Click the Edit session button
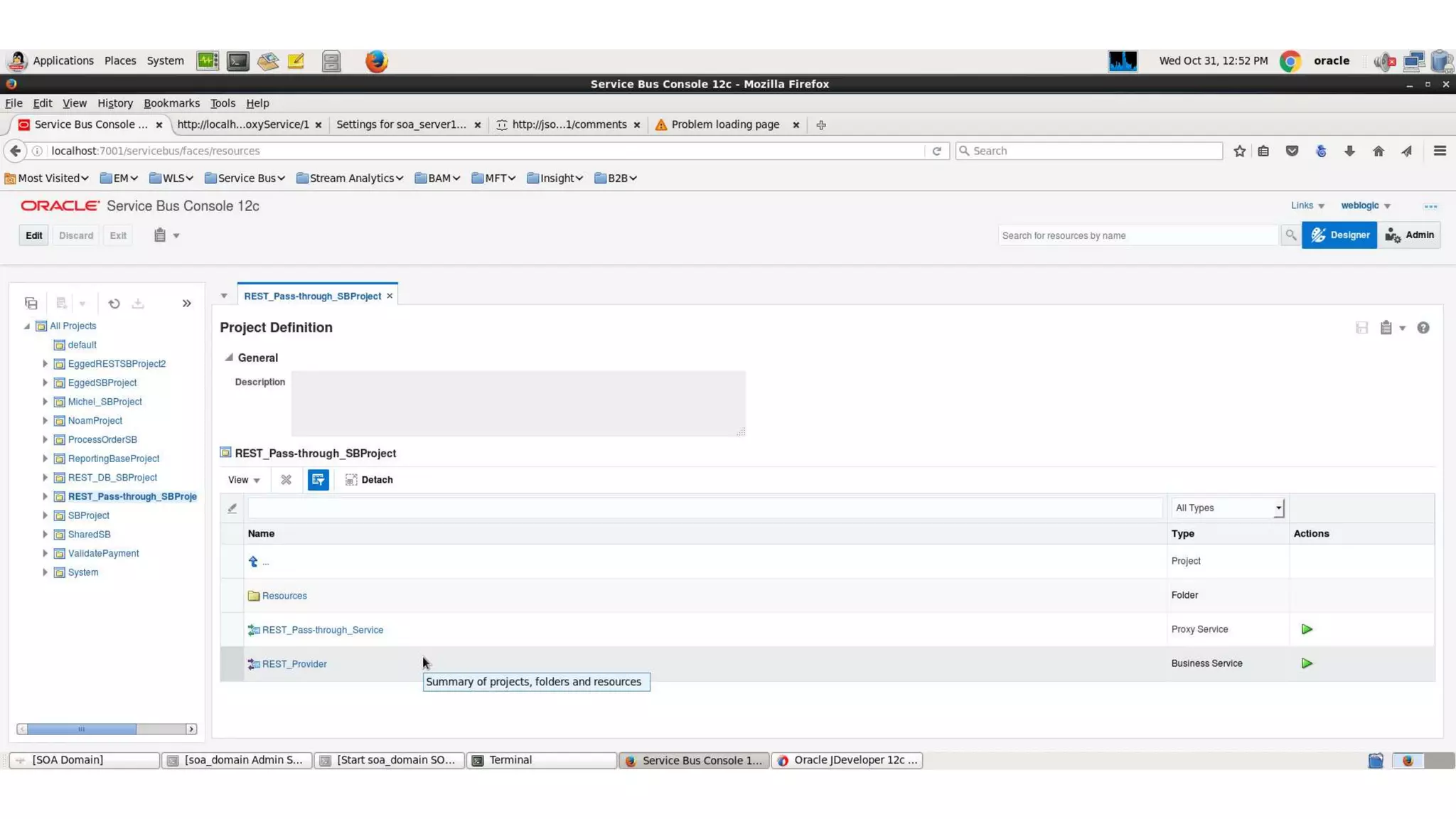 (x=33, y=235)
